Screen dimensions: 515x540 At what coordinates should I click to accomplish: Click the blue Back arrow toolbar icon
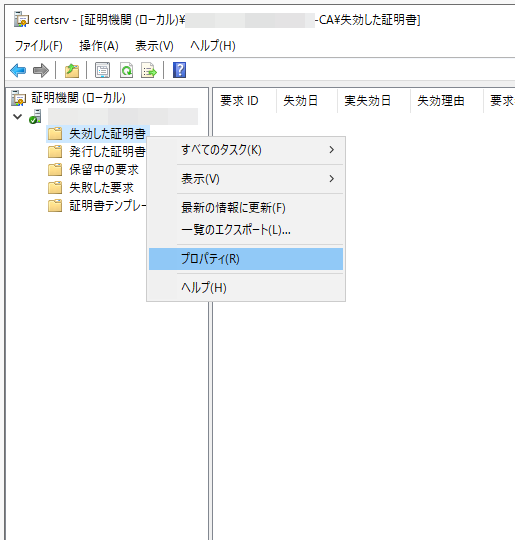click(18, 71)
